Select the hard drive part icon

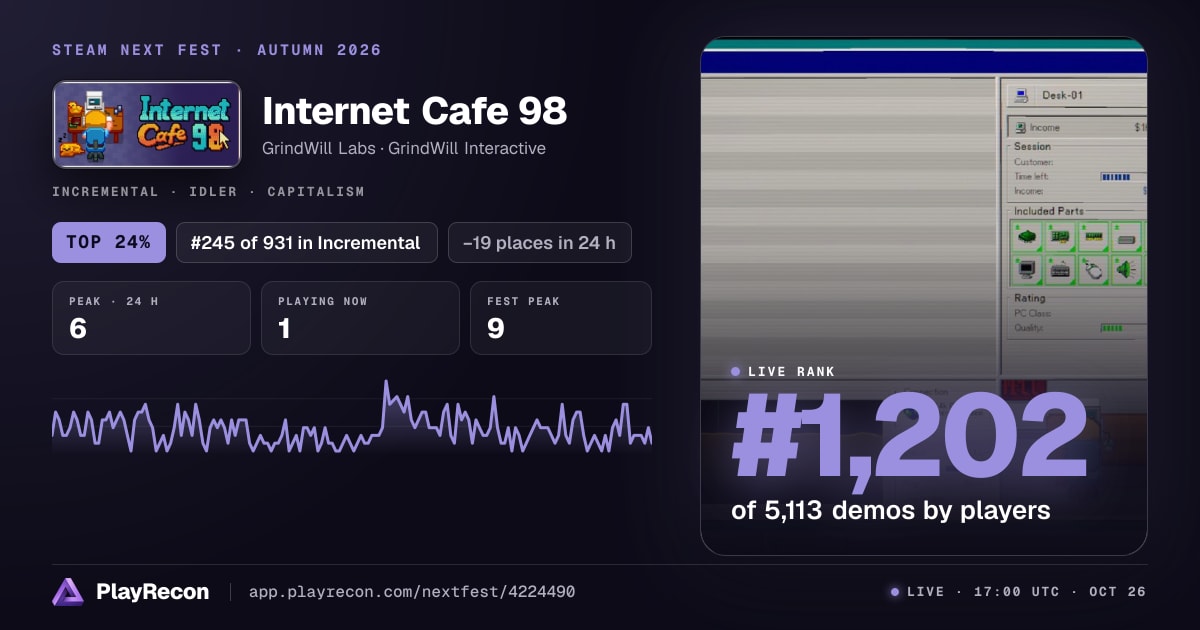[x=1128, y=237]
